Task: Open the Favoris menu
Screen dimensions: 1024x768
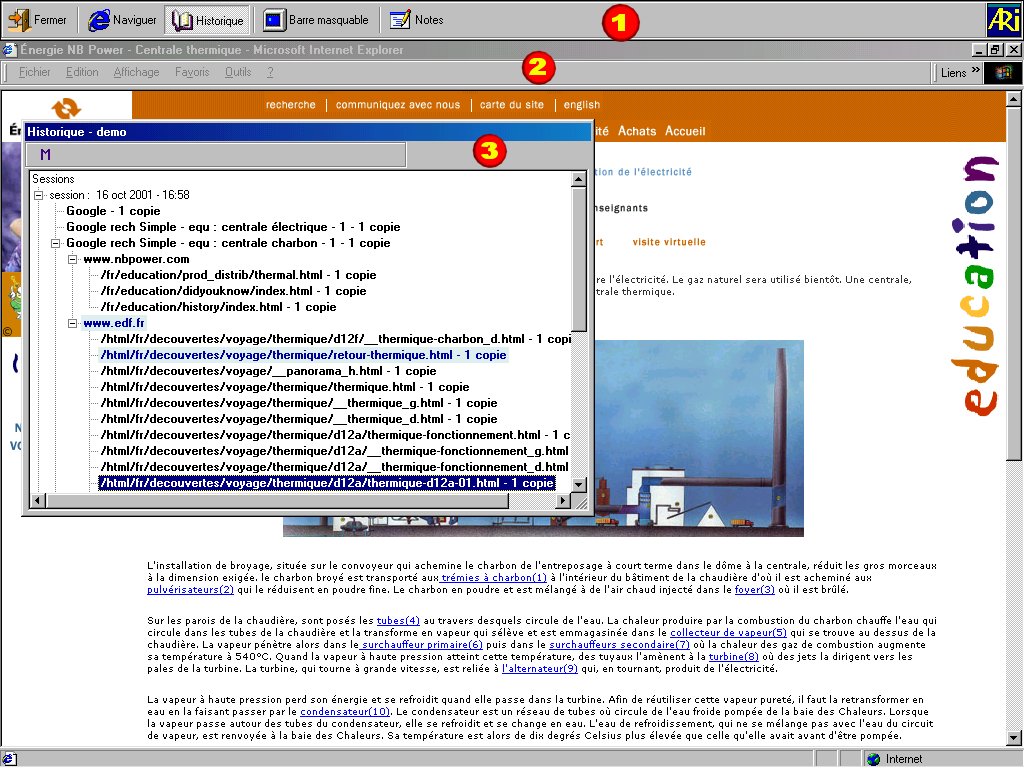Action: point(192,72)
